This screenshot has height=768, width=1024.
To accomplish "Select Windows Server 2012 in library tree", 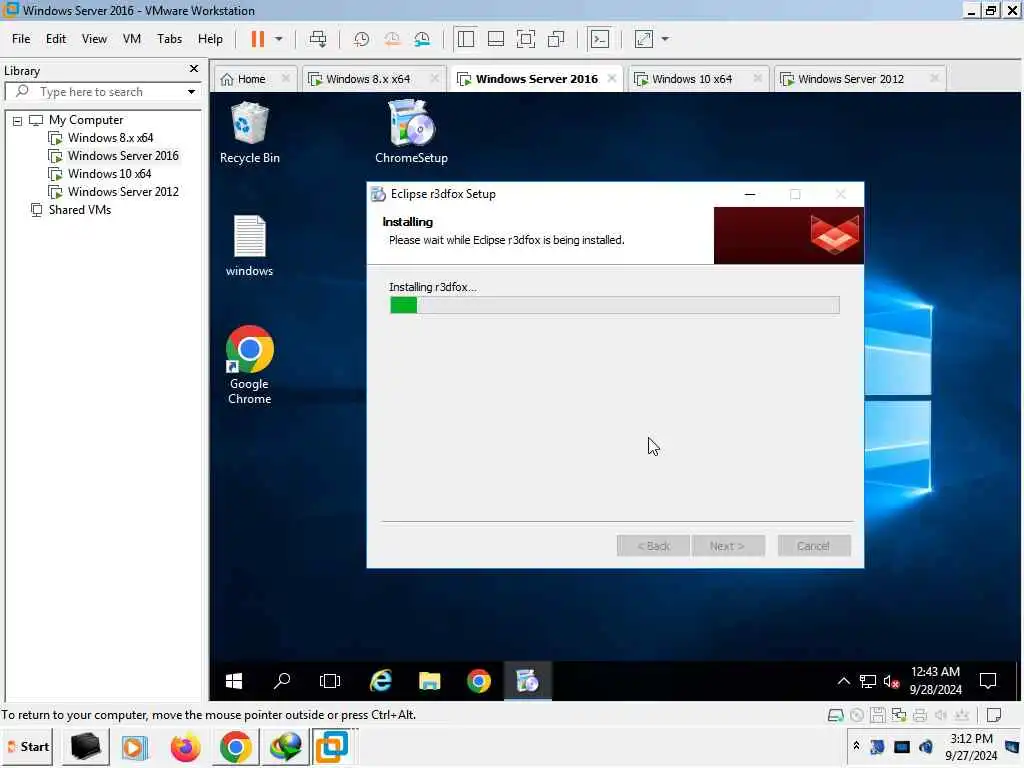I will pos(123,192).
